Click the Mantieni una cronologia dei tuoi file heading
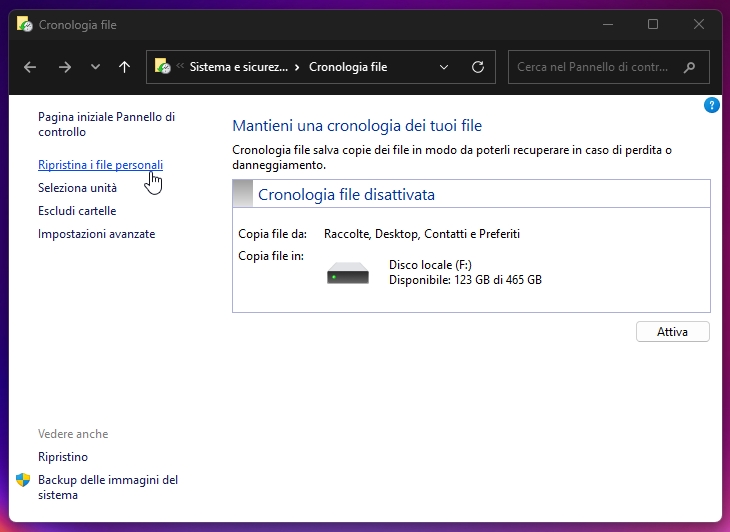This screenshot has height=532, width=730. pos(357,126)
